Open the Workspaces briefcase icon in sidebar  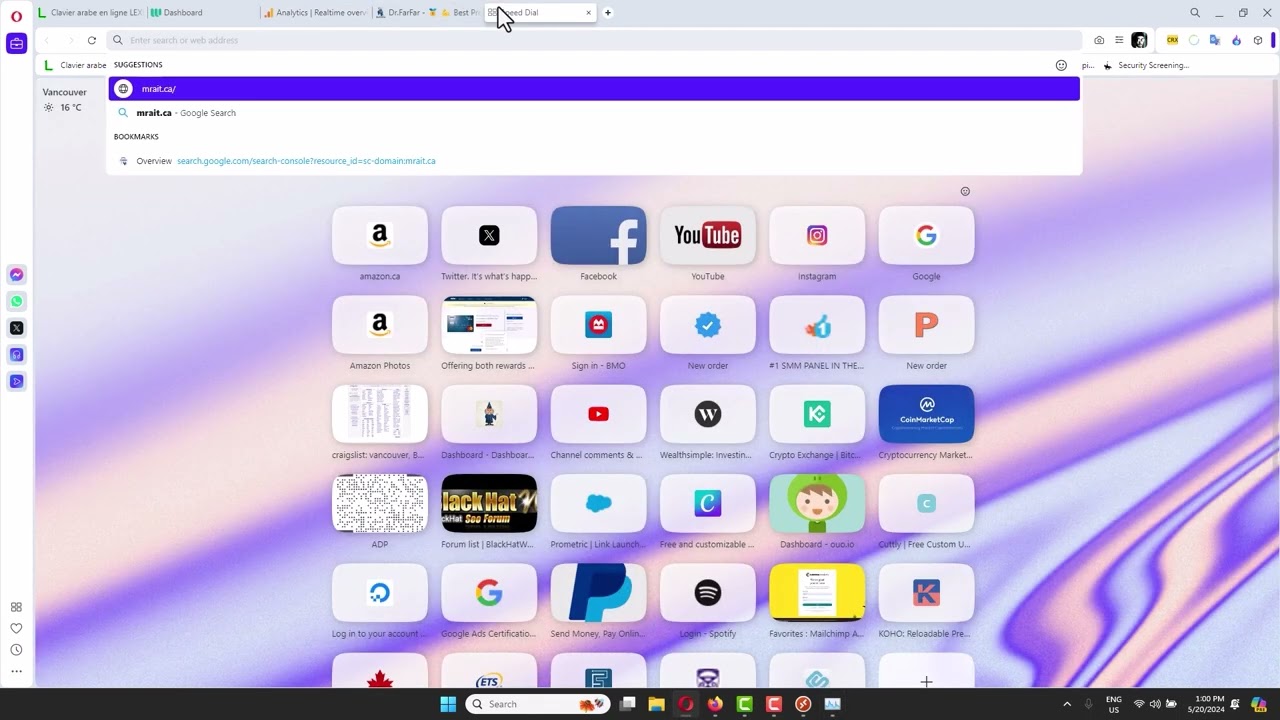16,44
